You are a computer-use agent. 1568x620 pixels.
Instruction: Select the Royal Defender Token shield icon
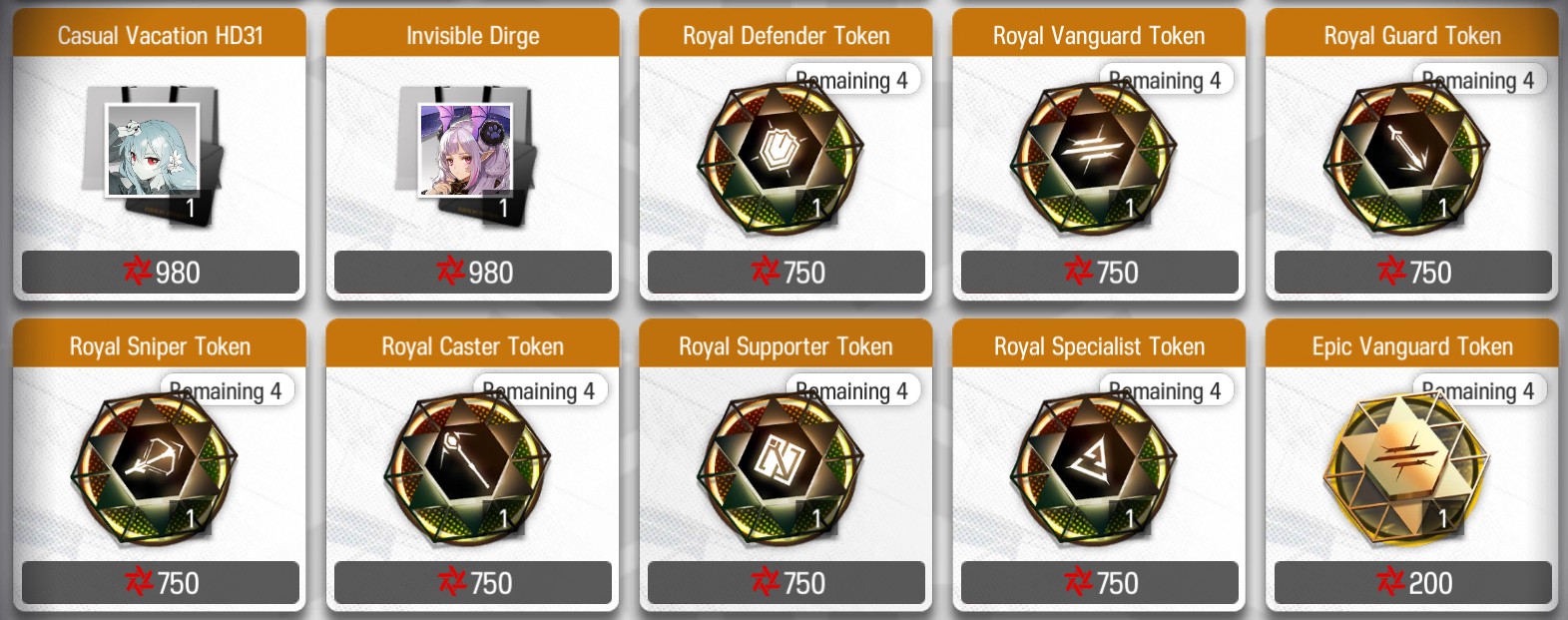pyautogui.click(x=781, y=157)
